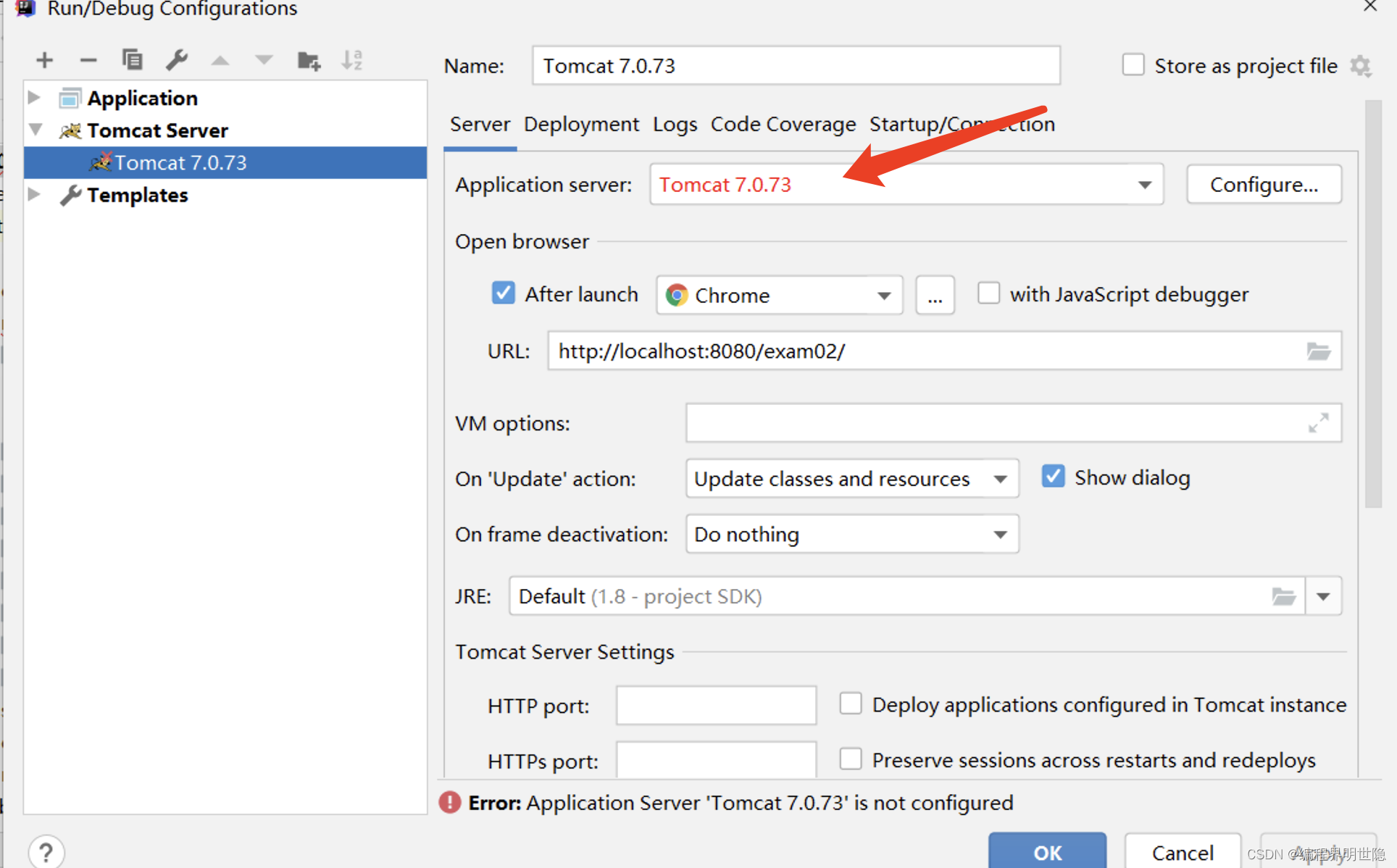The width and height of the screenshot is (1397, 868).
Task: Open edit templates wrench icon
Action: pyautogui.click(x=177, y=59)
